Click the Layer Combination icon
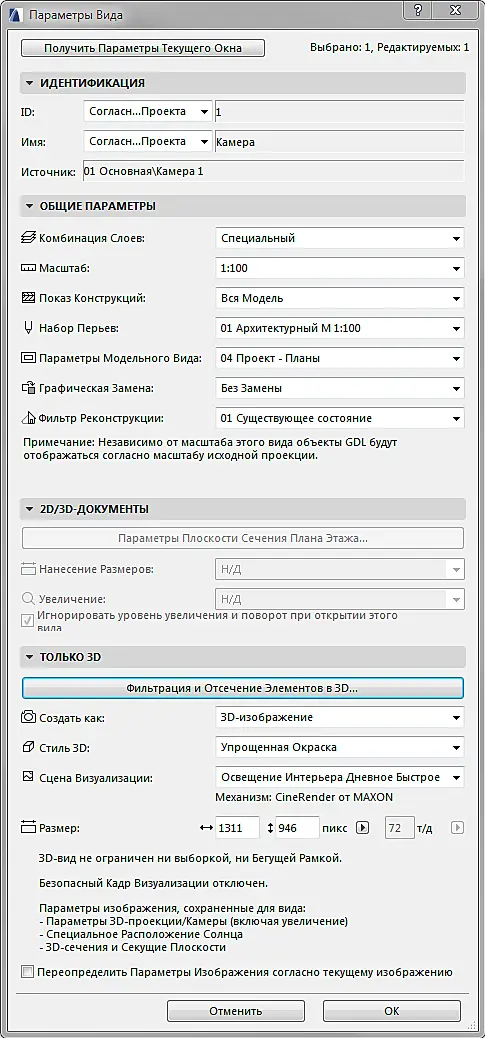Viewport: 485px width, 1038px height. coord(29,238)
